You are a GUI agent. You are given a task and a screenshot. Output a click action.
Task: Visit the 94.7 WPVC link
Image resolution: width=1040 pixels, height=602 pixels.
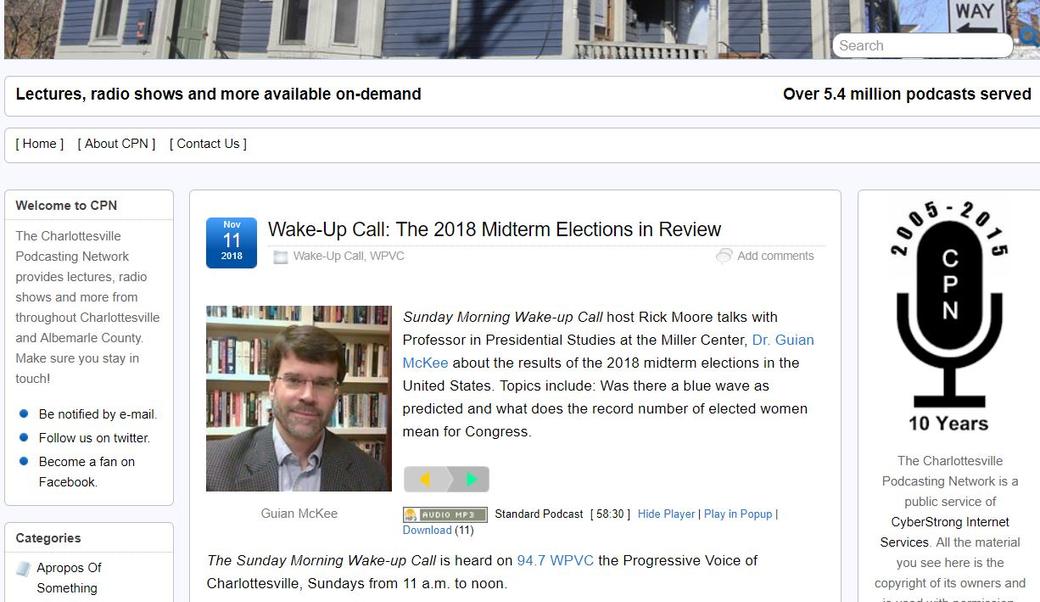point(555,560)
